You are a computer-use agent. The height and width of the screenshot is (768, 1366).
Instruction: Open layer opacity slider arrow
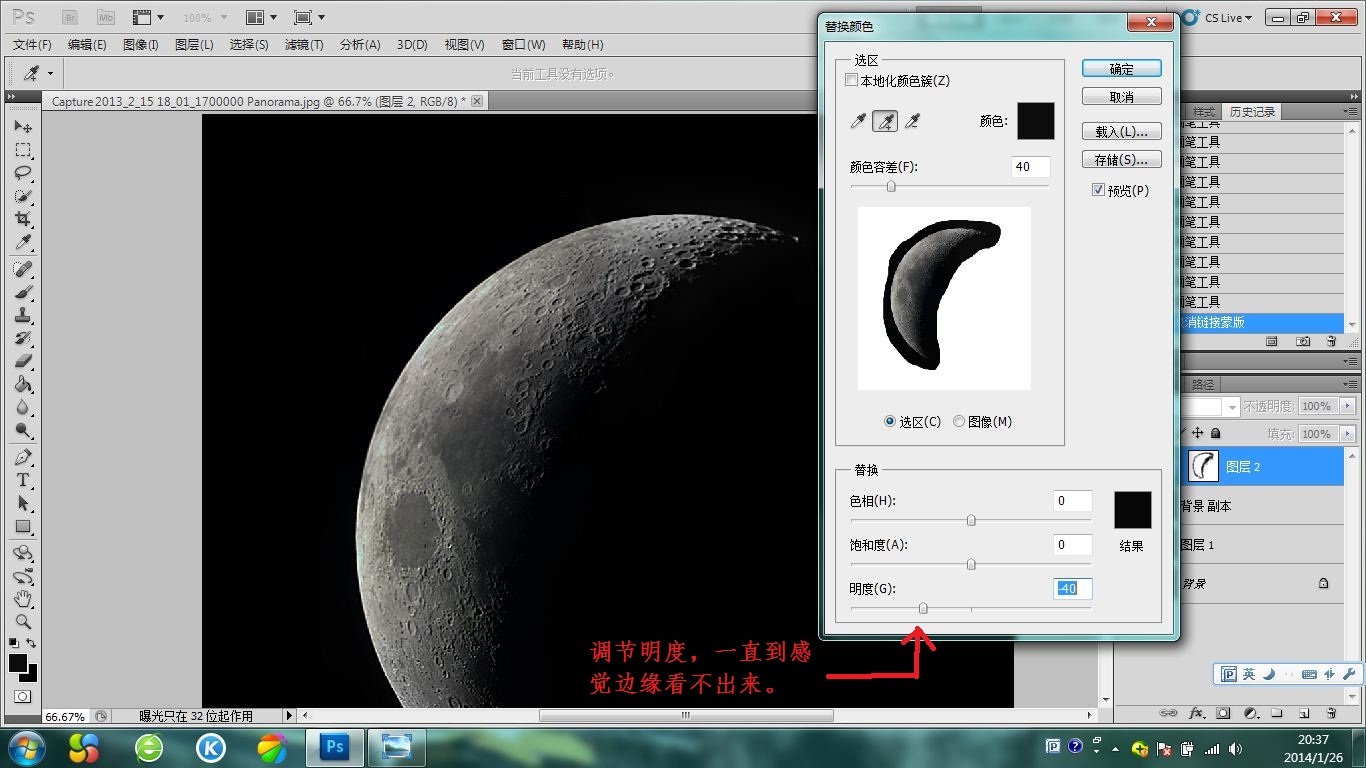click(x=1348, y=406)
